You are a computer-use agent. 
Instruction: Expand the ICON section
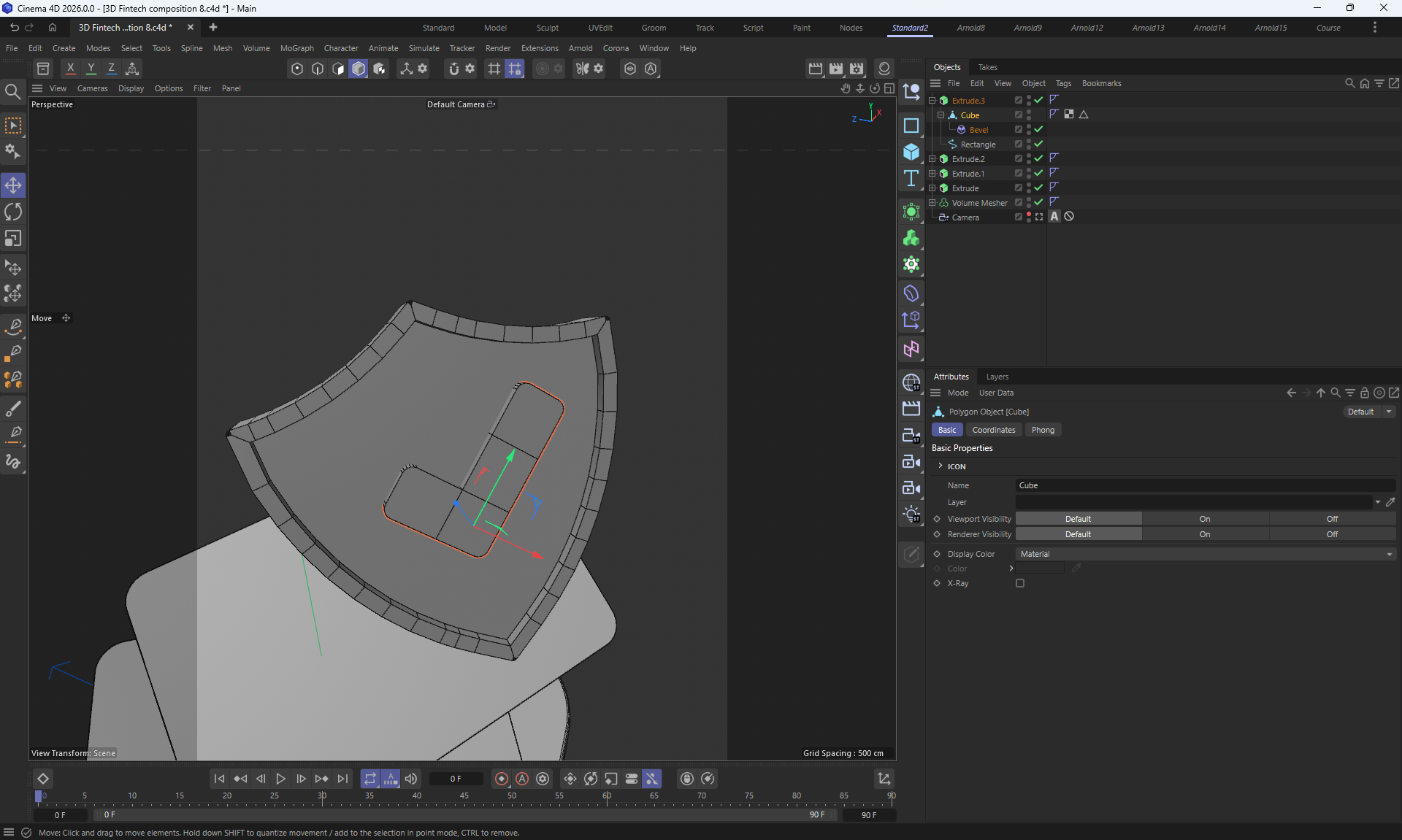coord(941,466)
